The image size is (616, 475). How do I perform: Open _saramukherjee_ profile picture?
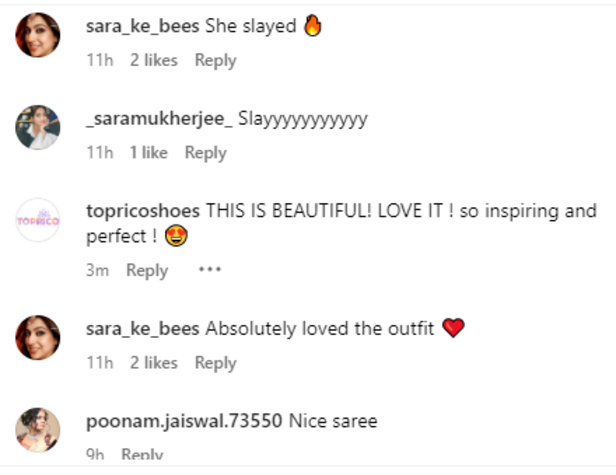[x=38, y=127]
